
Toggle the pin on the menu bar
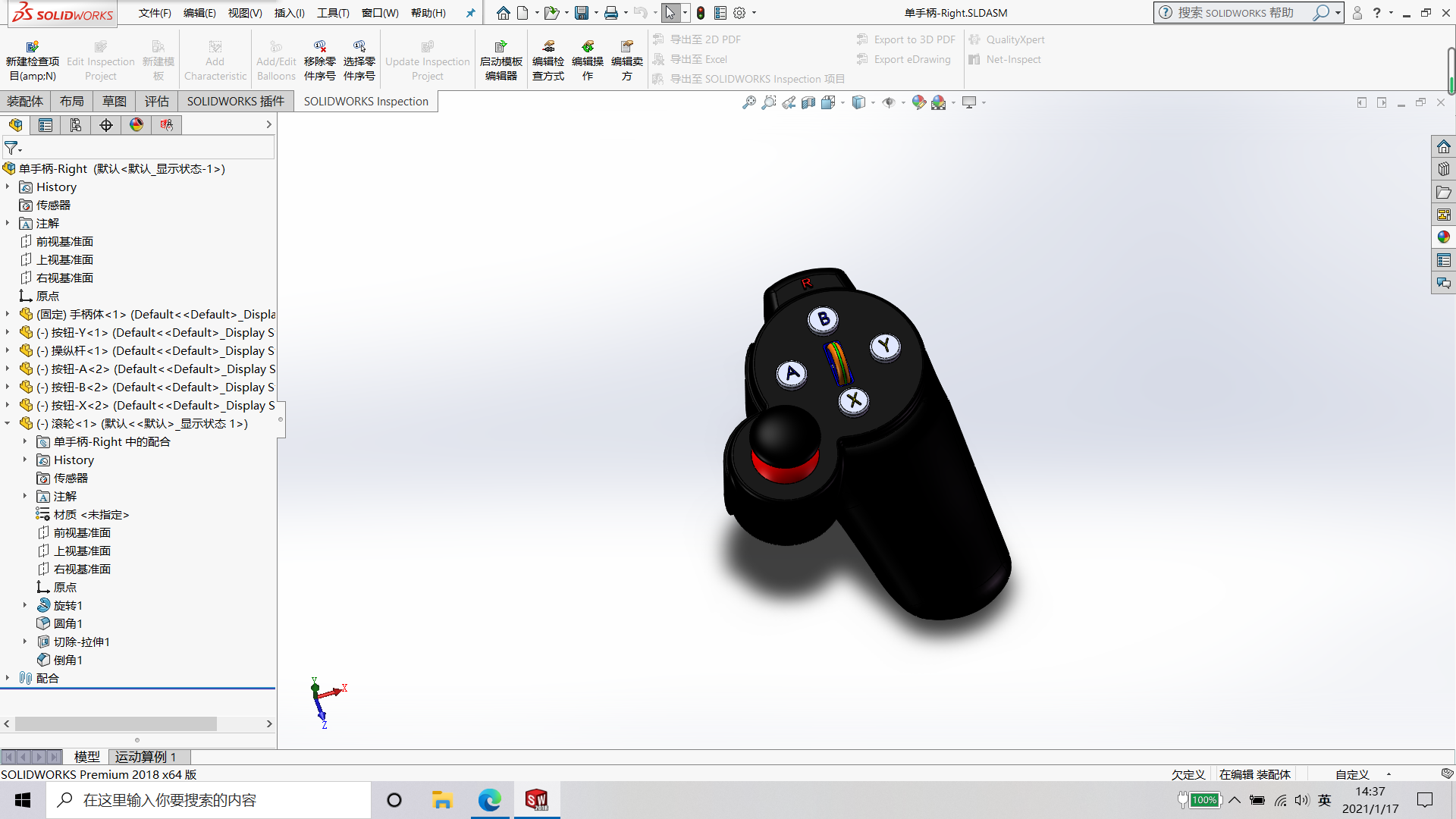pyautogui.click(x=470, y=13)
